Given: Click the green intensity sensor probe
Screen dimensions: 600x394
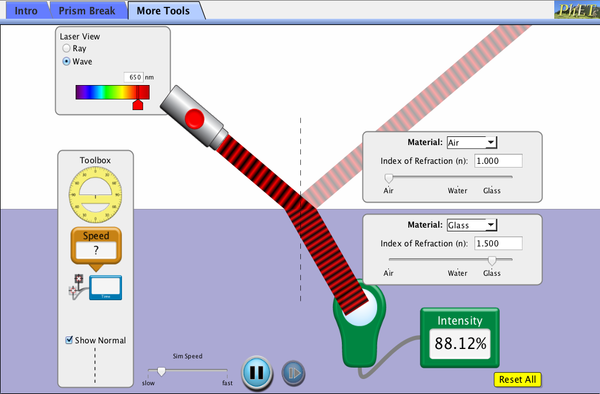Looking at the screenshot, I should point(359,325).
